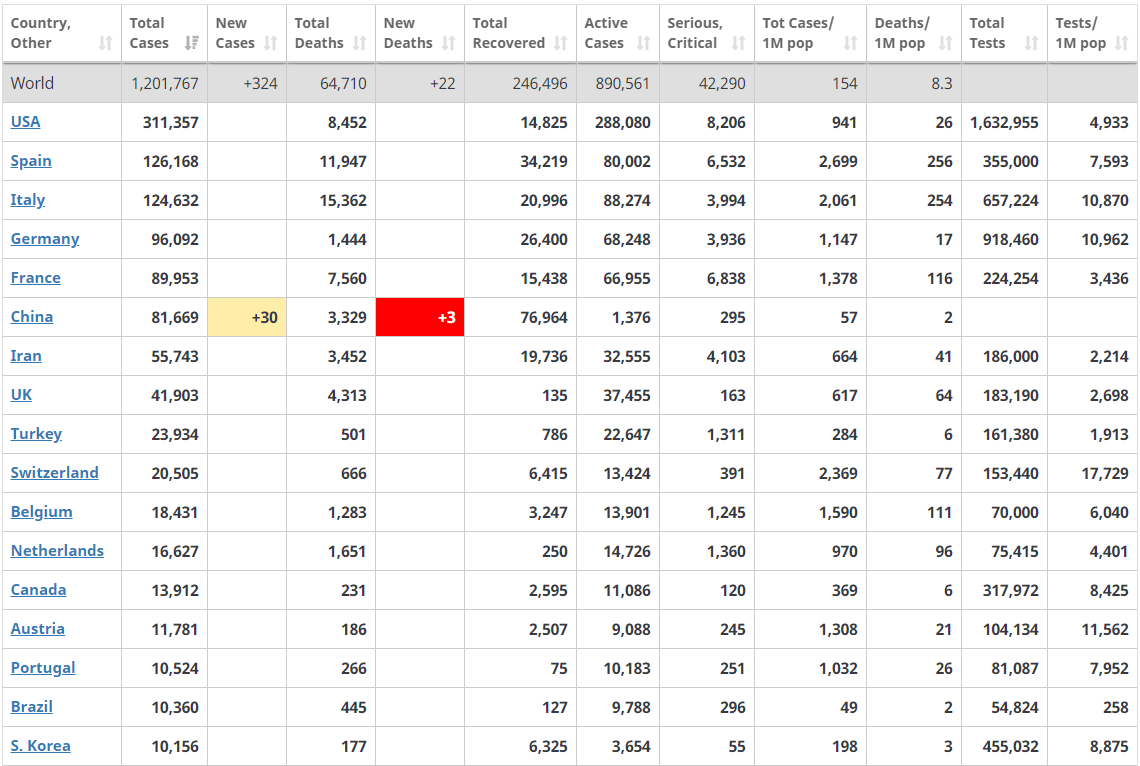Click sort icon in Serious, Critical header
This screenshot has width=1140, height=766.
(x=739, y=43)
